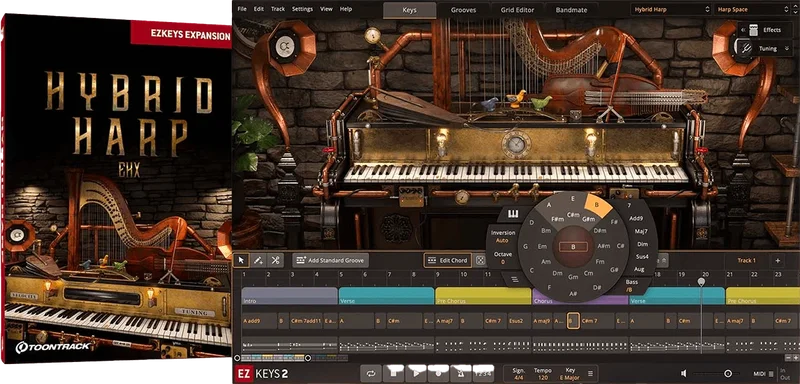
Task: Add a new track with the plus button
Action: pyautogui.click(x=778, y=261)
